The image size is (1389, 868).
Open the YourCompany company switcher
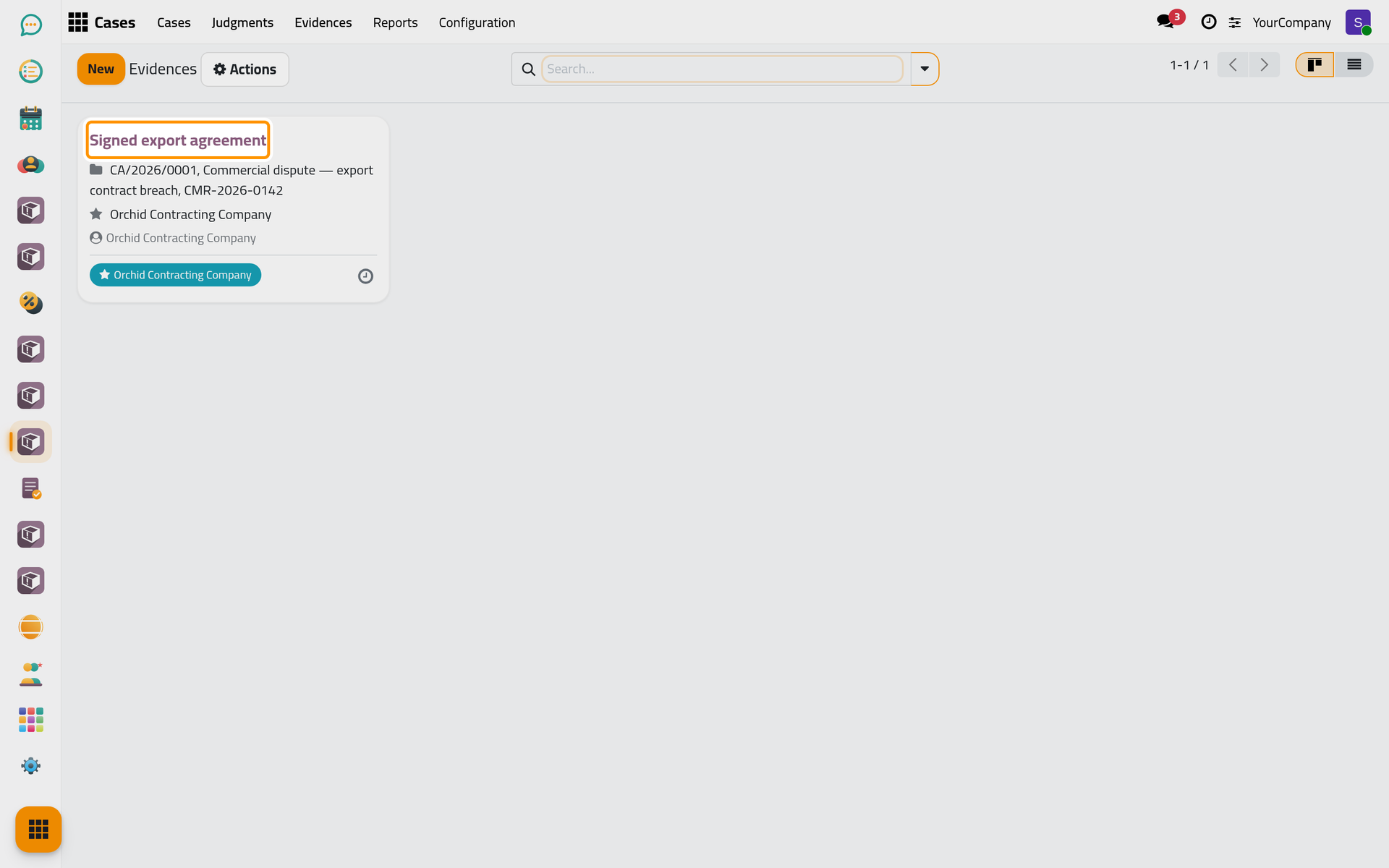tap(1291, 22)
